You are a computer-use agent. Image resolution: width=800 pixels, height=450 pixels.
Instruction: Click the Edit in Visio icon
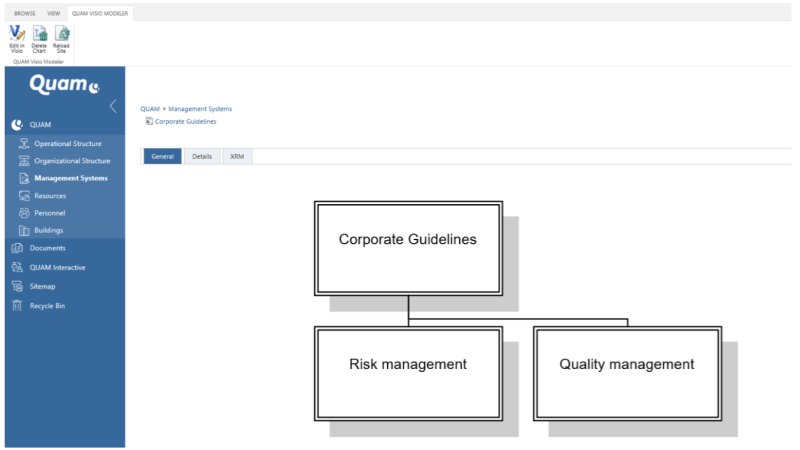(17, 34)
